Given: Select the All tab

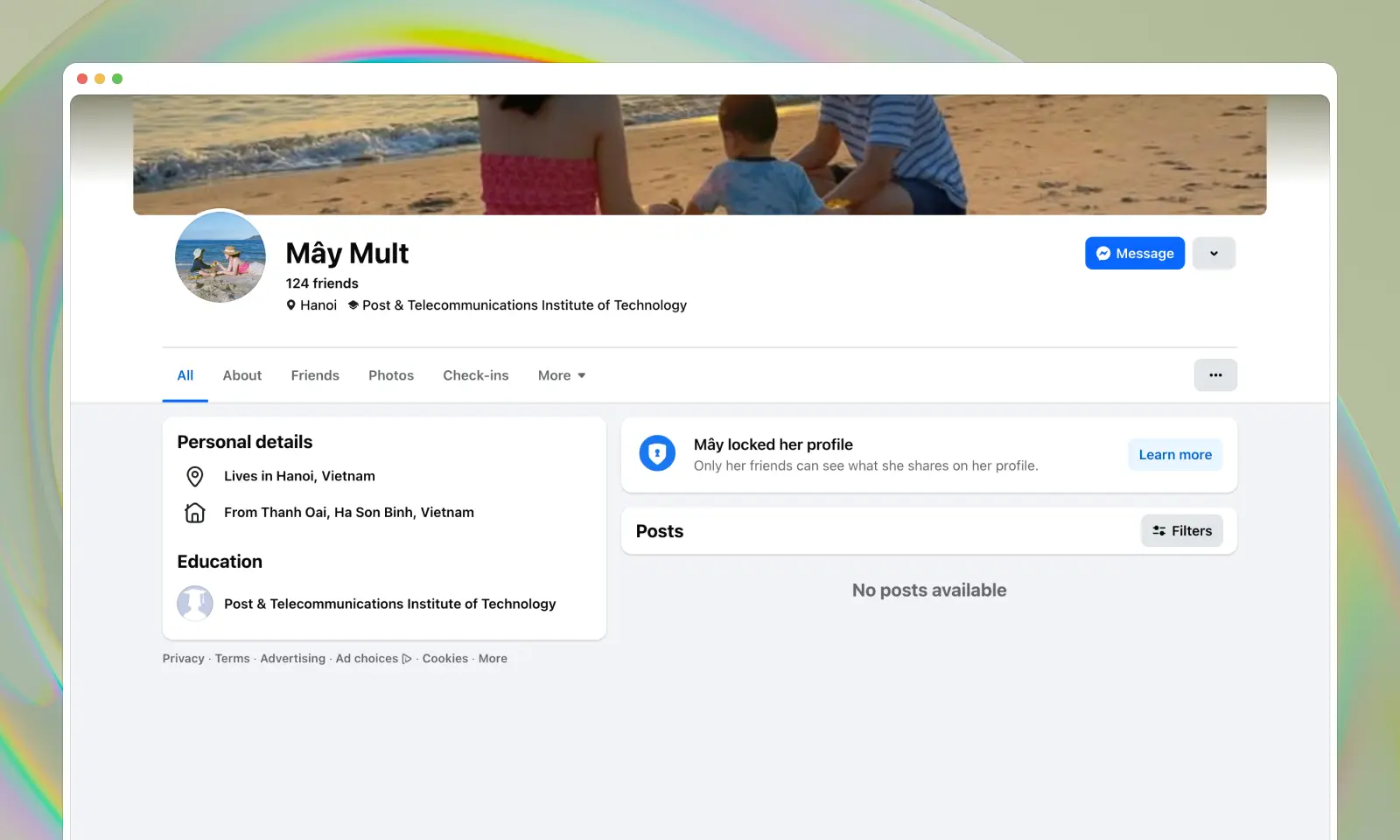Looking at the screenshot, I should 185,375.
